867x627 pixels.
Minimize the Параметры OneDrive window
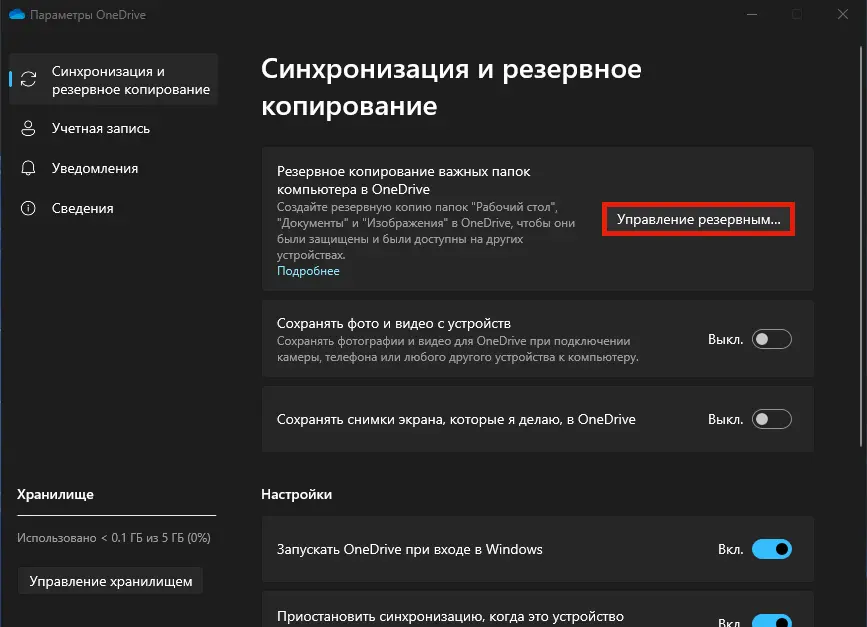(x=750, y=14)
